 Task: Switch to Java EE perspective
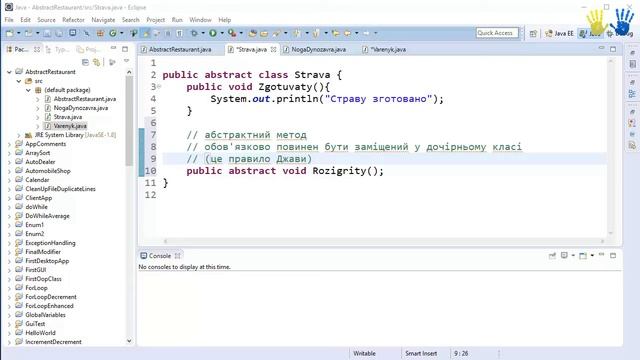pos(560,33)
